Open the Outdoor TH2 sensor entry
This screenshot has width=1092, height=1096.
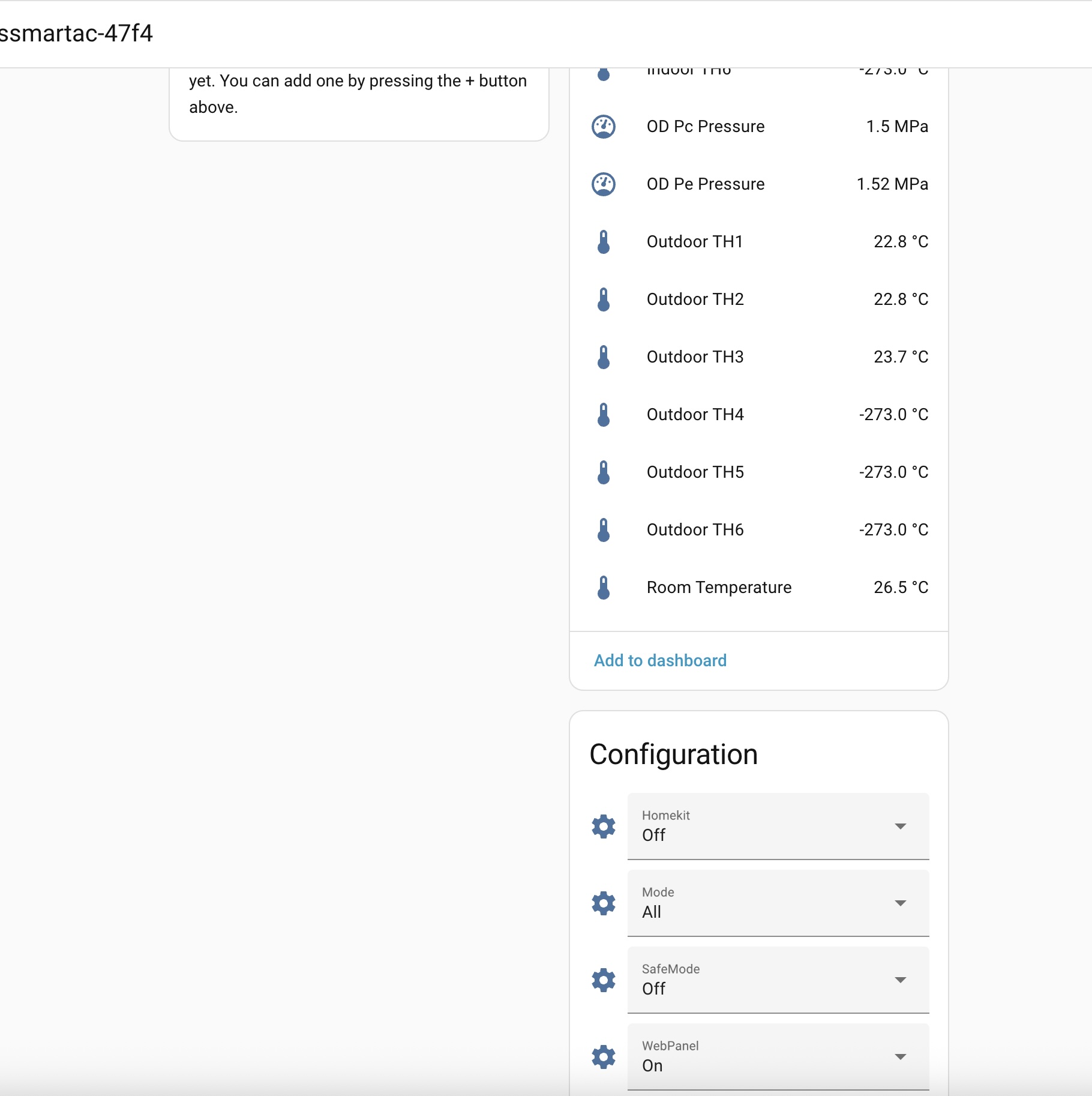click(695, 300)
